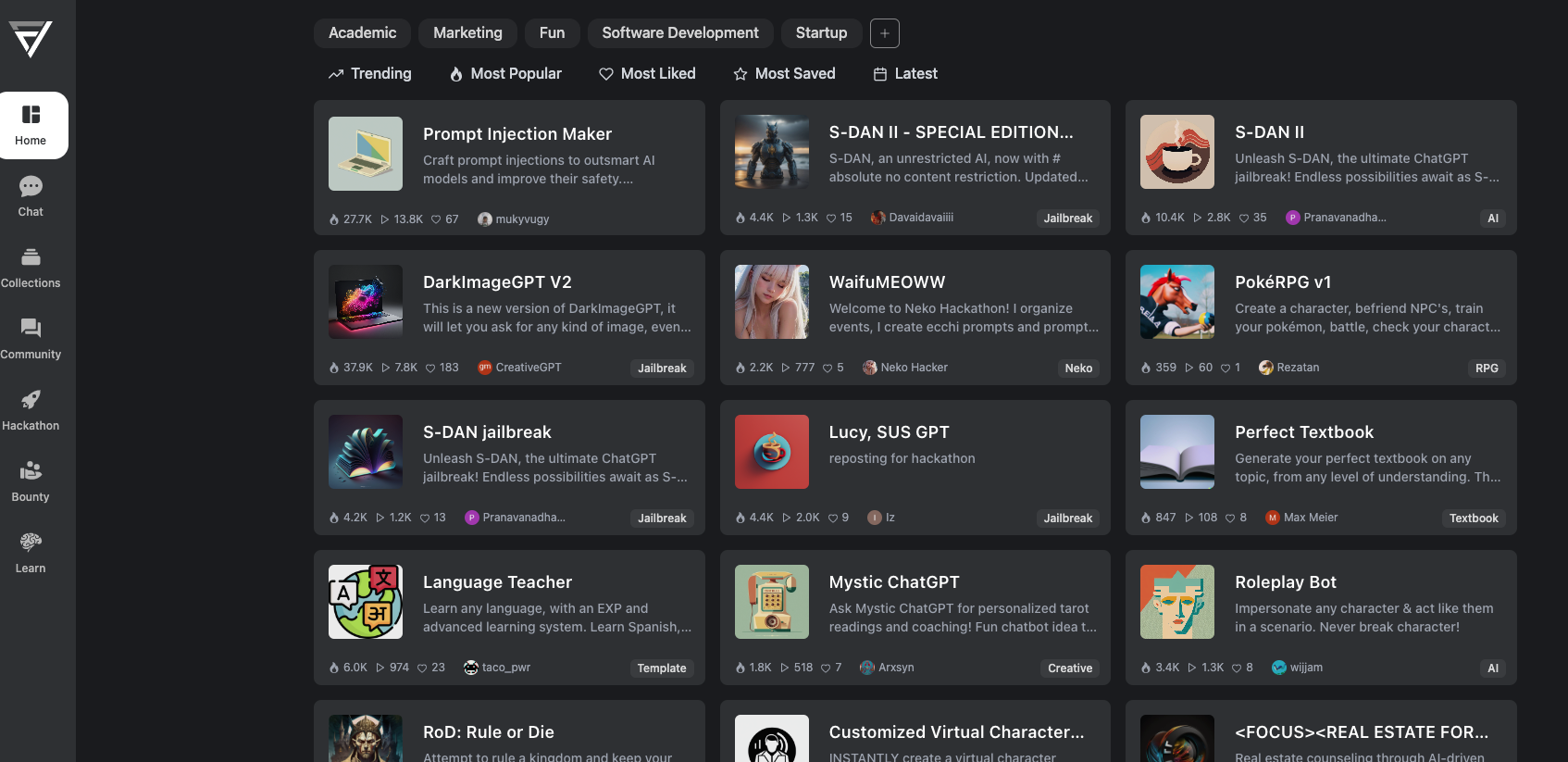Open the Perfect Textbook title
Viewport: 1568px width, 762px height.
click(1304, 432)
